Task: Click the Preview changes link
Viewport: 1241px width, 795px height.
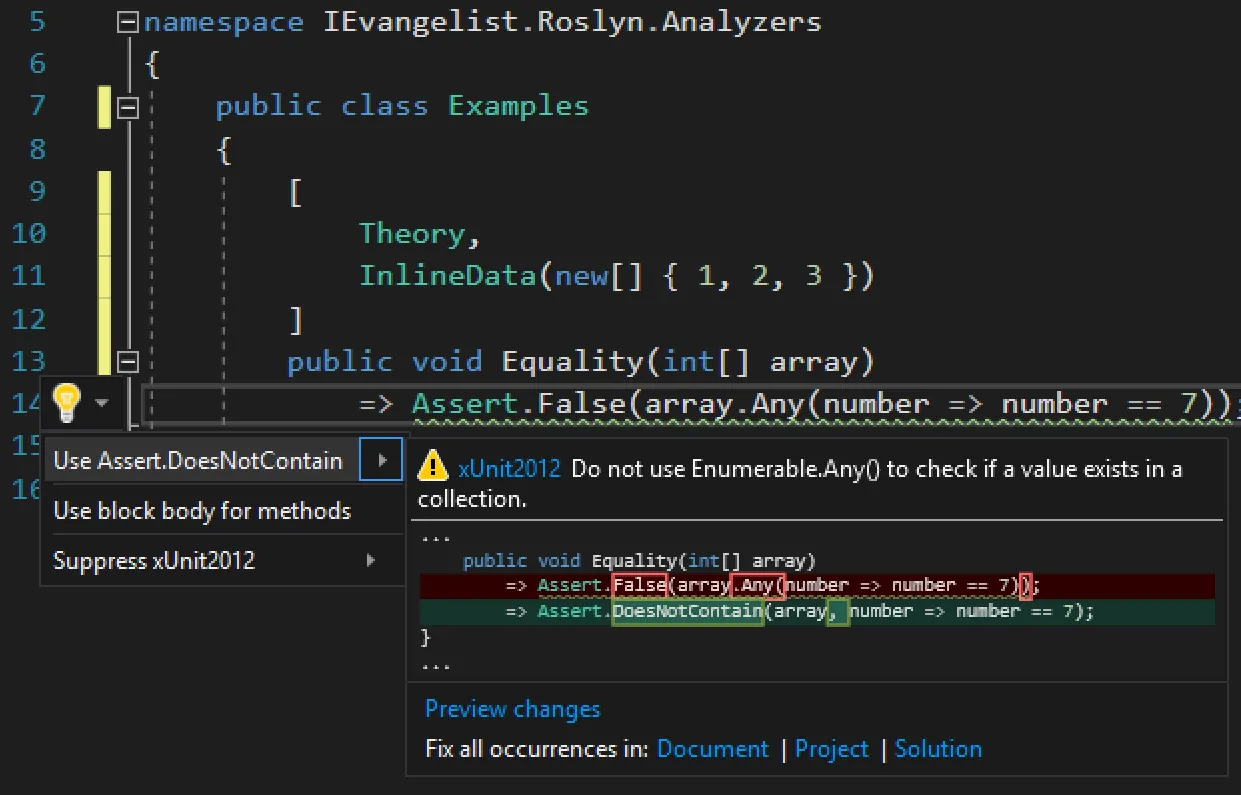Action: [x=512, y=709]
